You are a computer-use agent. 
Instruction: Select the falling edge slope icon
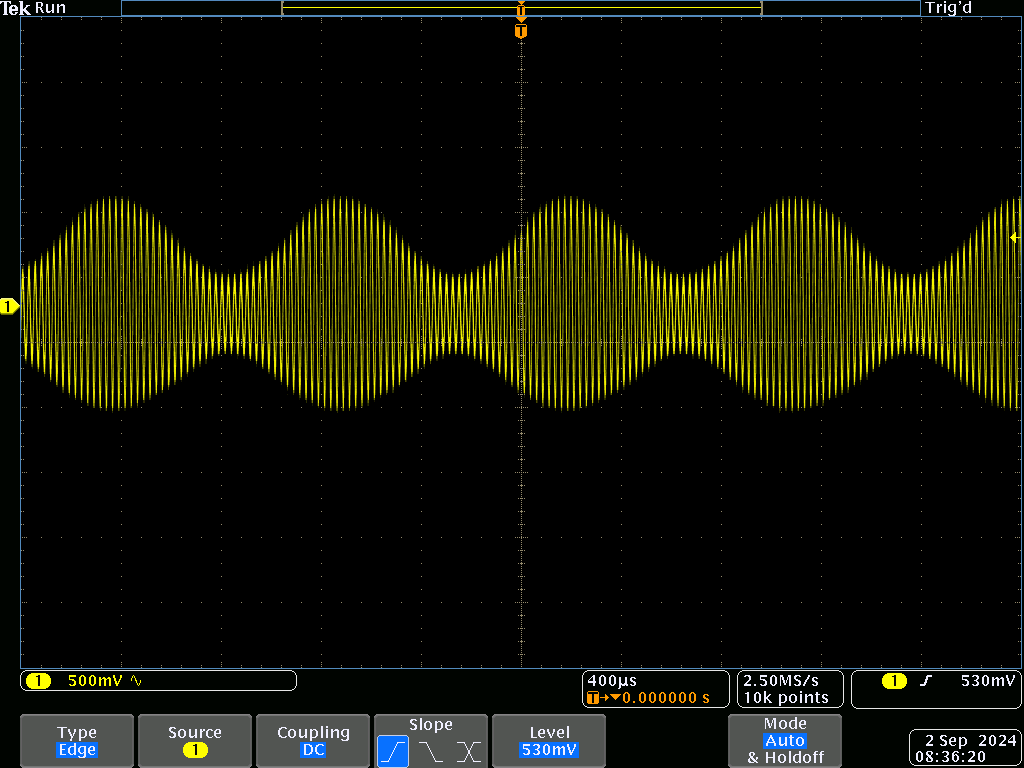click(431, 751)
